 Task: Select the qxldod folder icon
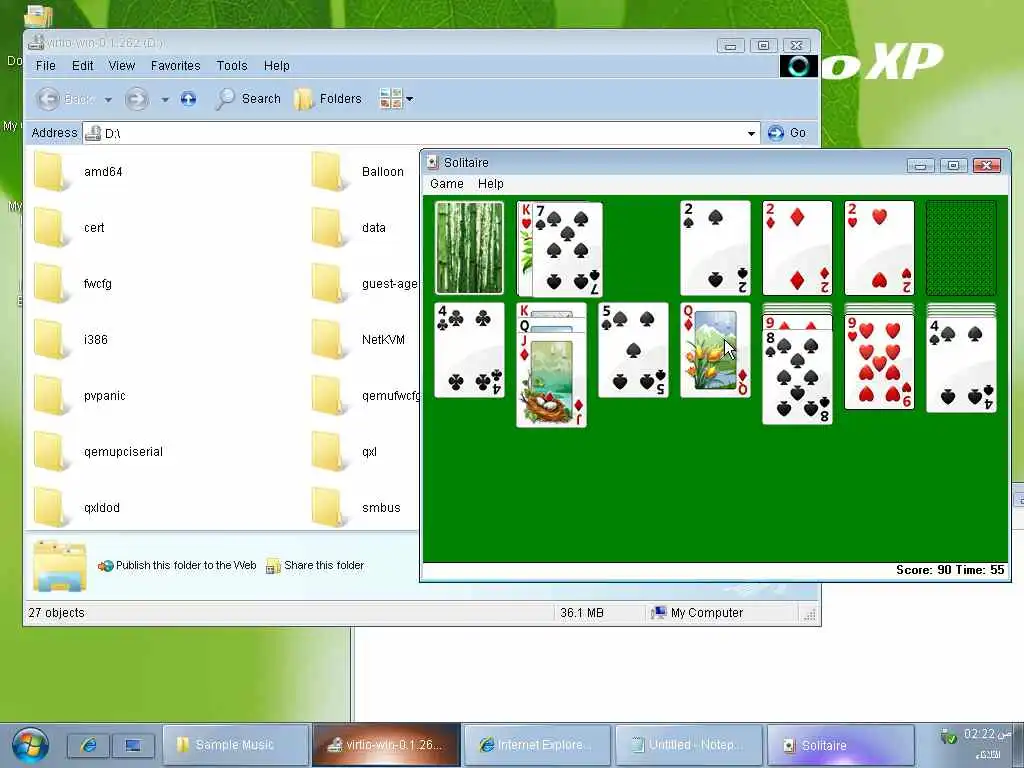51,508
